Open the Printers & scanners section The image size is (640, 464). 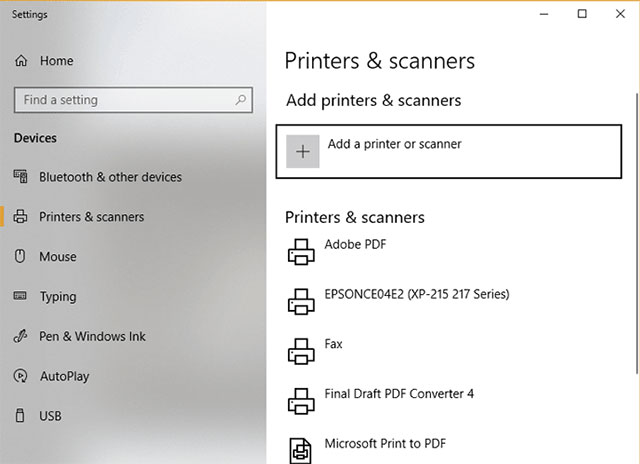(91, 217)
